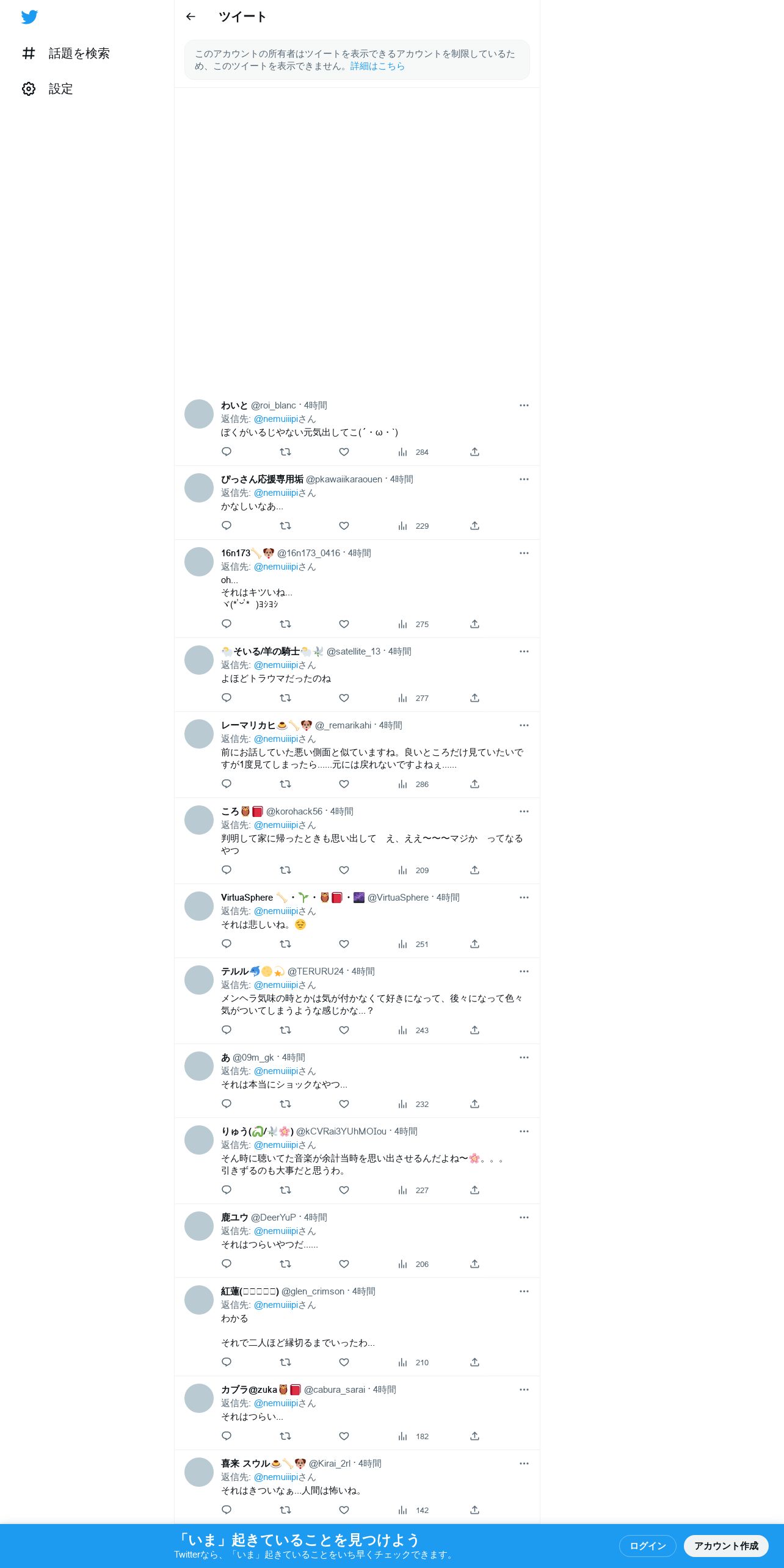
Task: Open the @nemuiiipi mention in @glen_crimson reply
Action: coord(276,1305)
